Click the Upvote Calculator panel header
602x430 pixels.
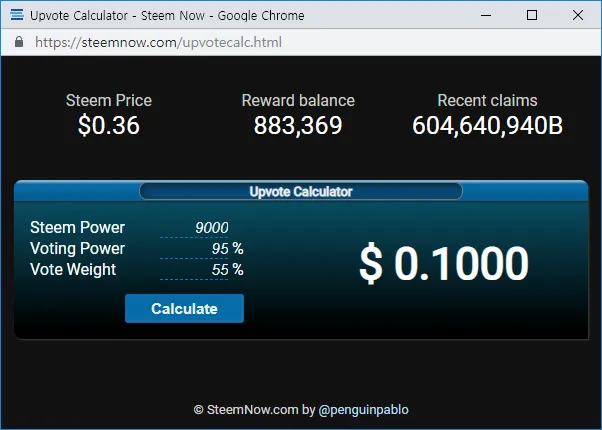301,191
